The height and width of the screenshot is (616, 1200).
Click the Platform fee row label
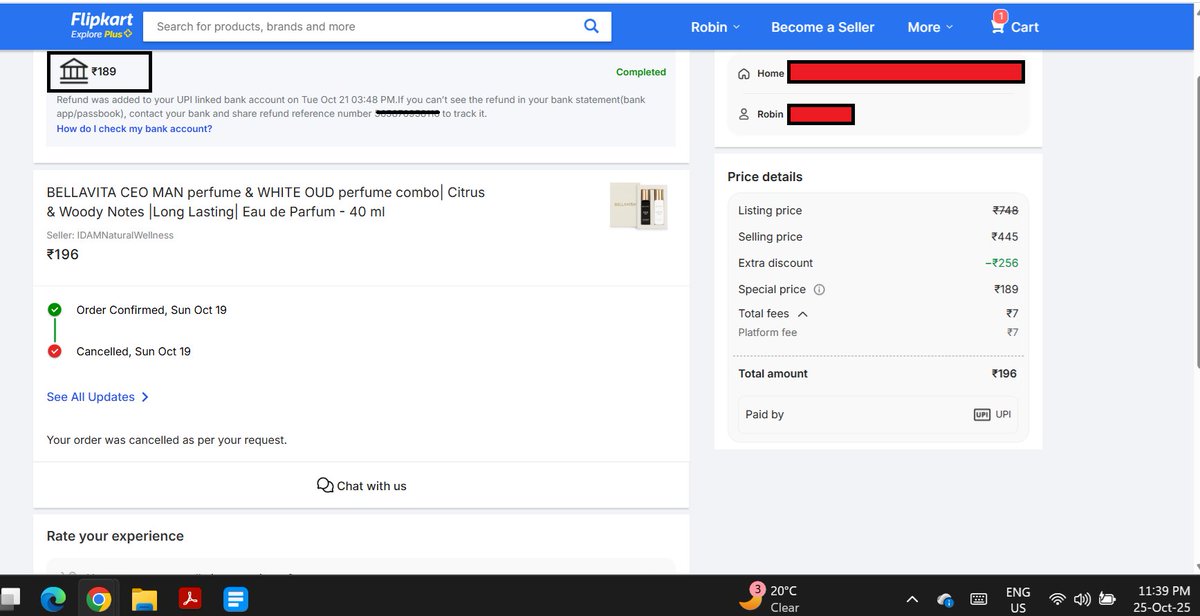767,332
